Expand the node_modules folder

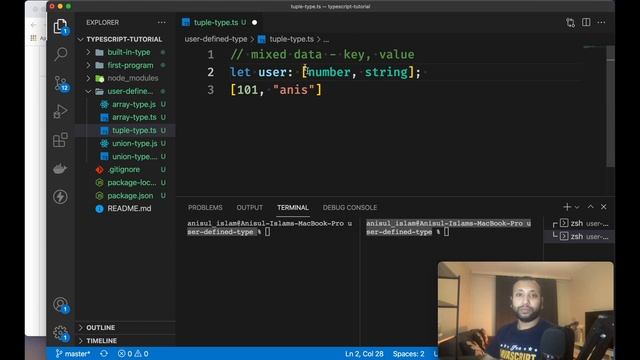coord(133,78)
